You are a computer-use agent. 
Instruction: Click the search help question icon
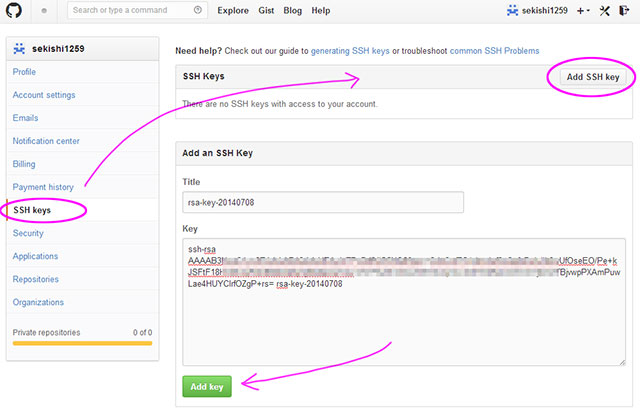(198, 10)
